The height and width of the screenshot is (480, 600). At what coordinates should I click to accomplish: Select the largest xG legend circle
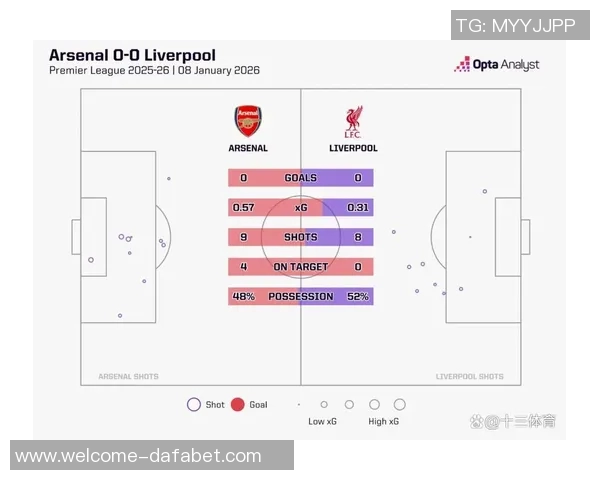click(400, 405)
